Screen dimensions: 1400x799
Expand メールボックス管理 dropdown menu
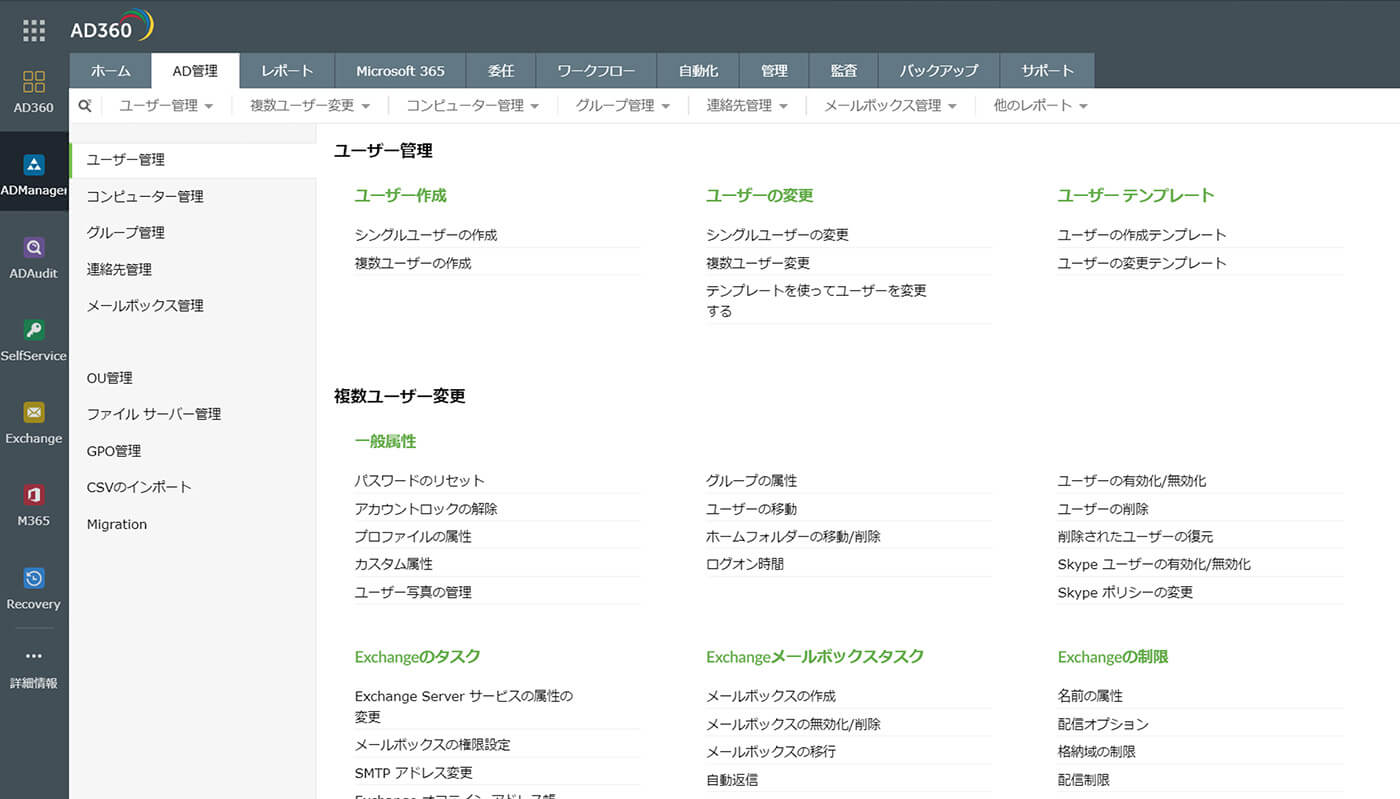click(x=891, y=105)
